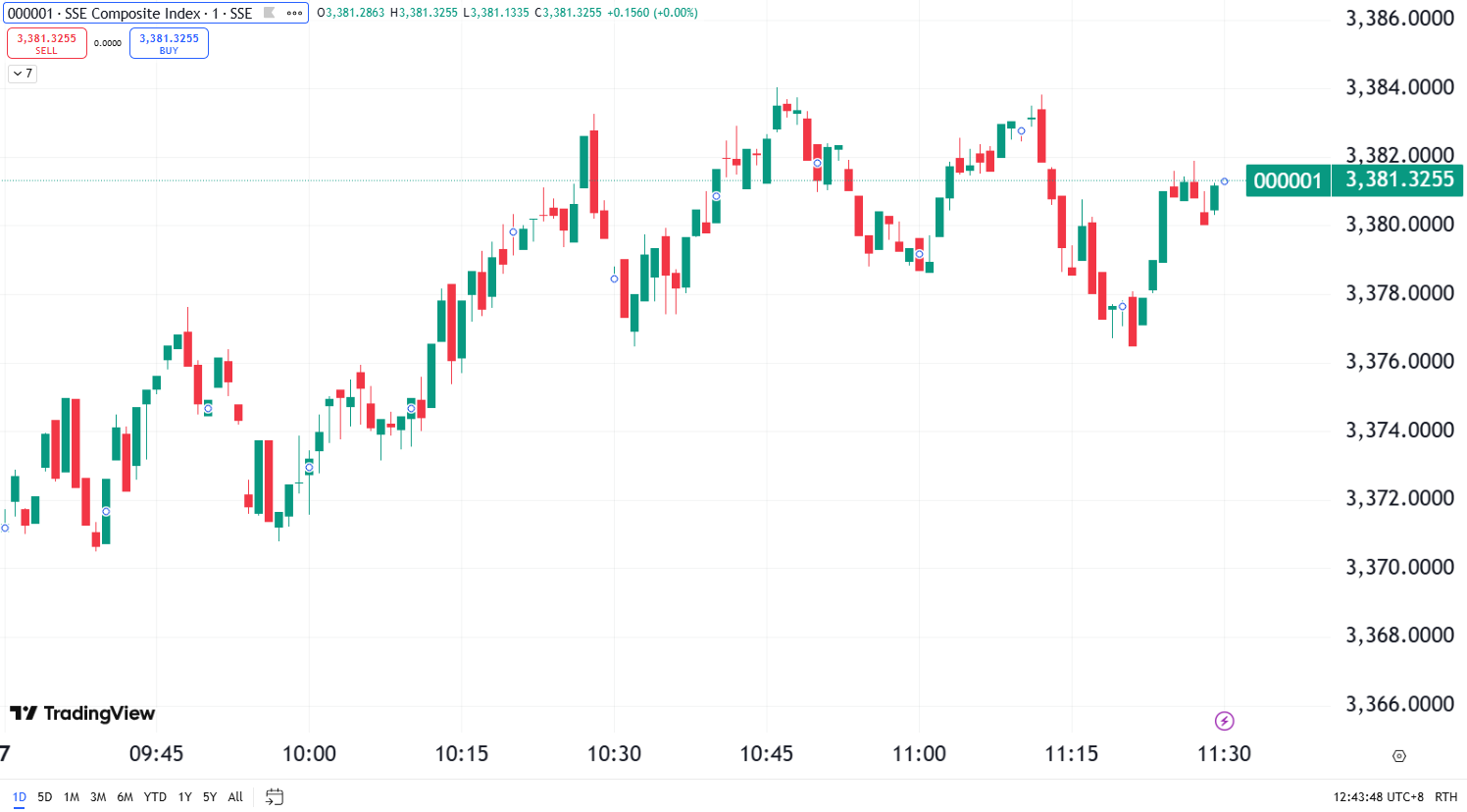Screen dimensions: 1467x812
Task: Expand the quantity dropdown showing 7
Action: pyautogui.click(x=22, y=74)
